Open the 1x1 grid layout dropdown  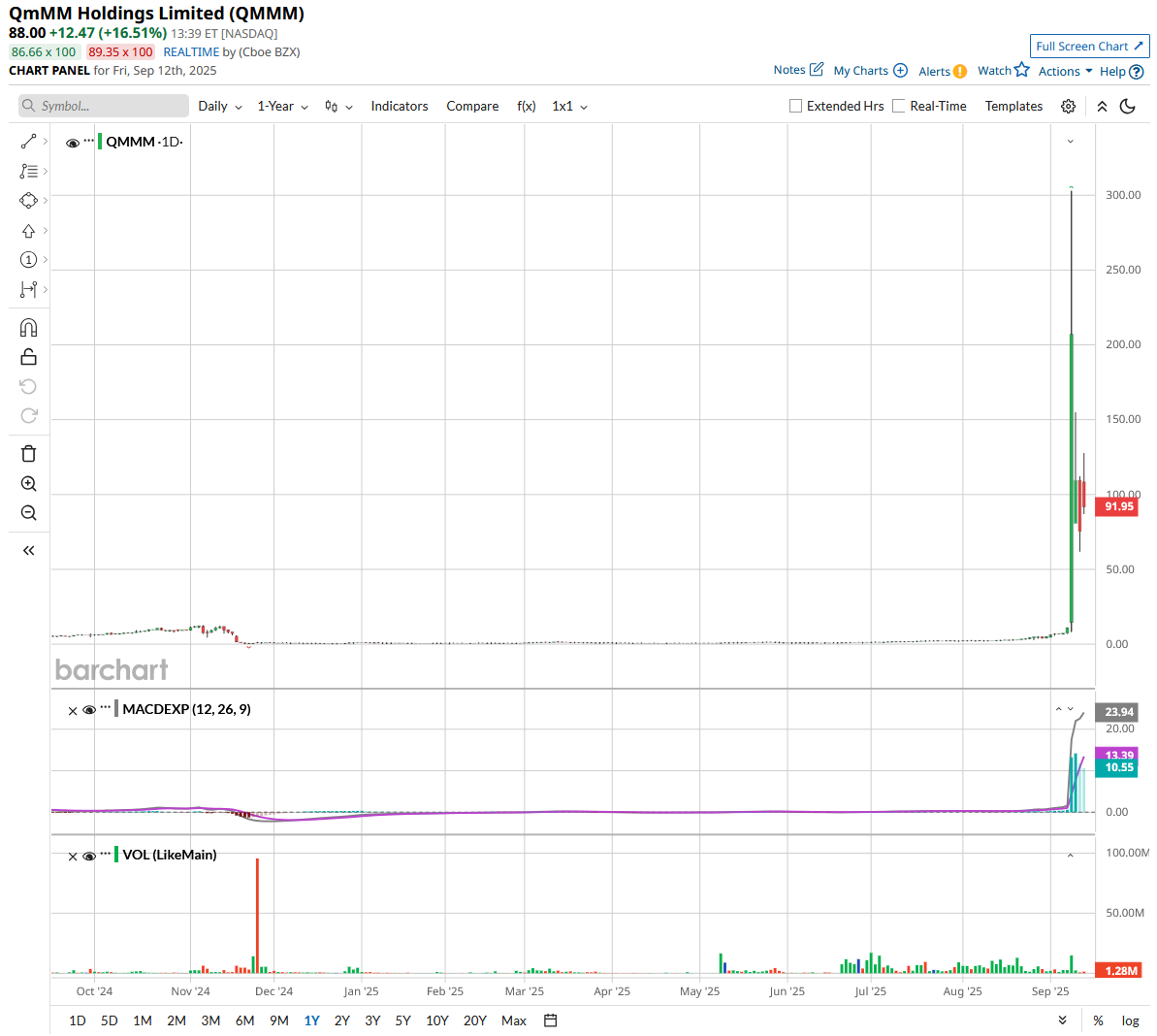(569, 107)
